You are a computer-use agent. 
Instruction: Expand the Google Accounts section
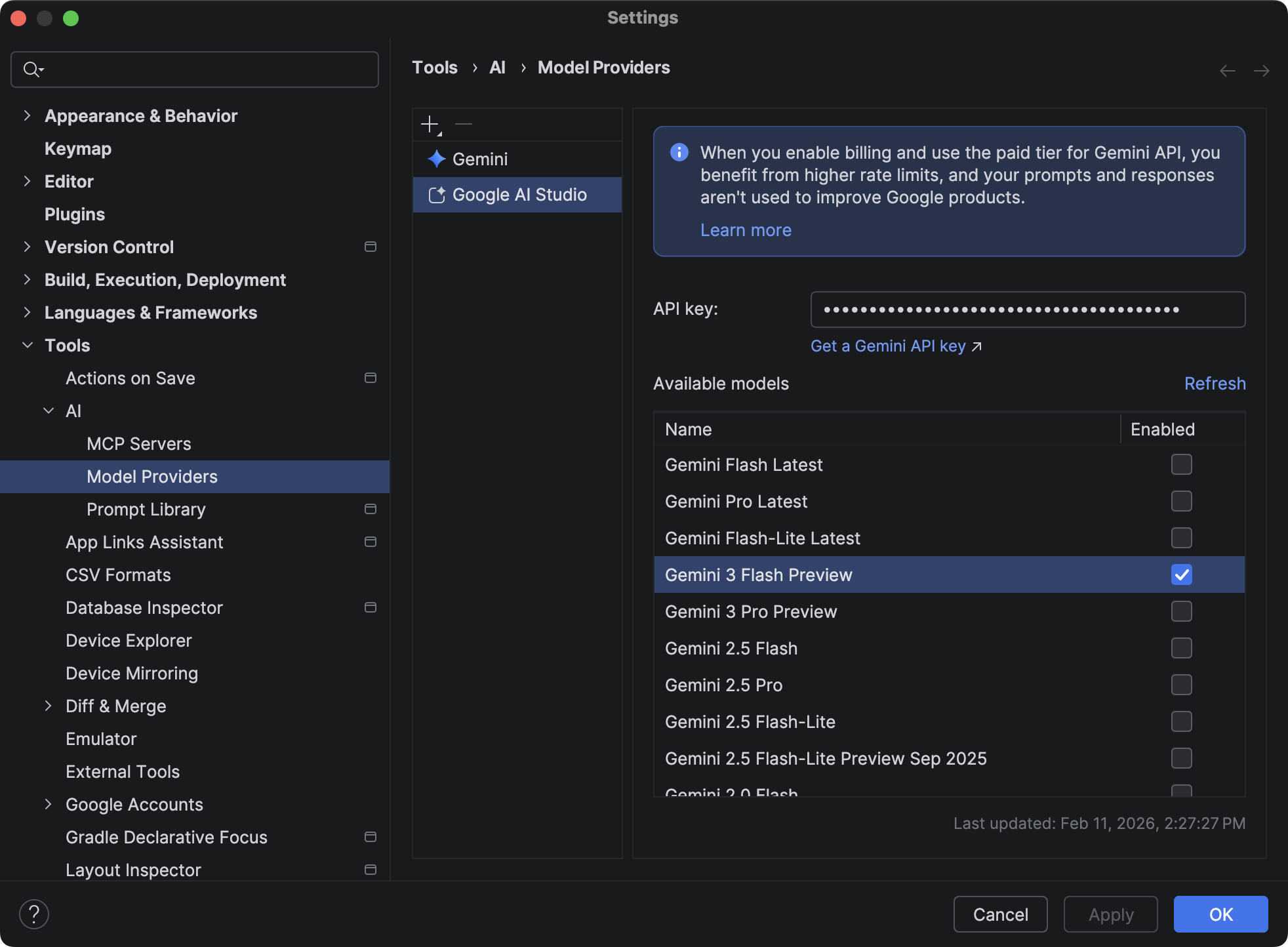49,804
